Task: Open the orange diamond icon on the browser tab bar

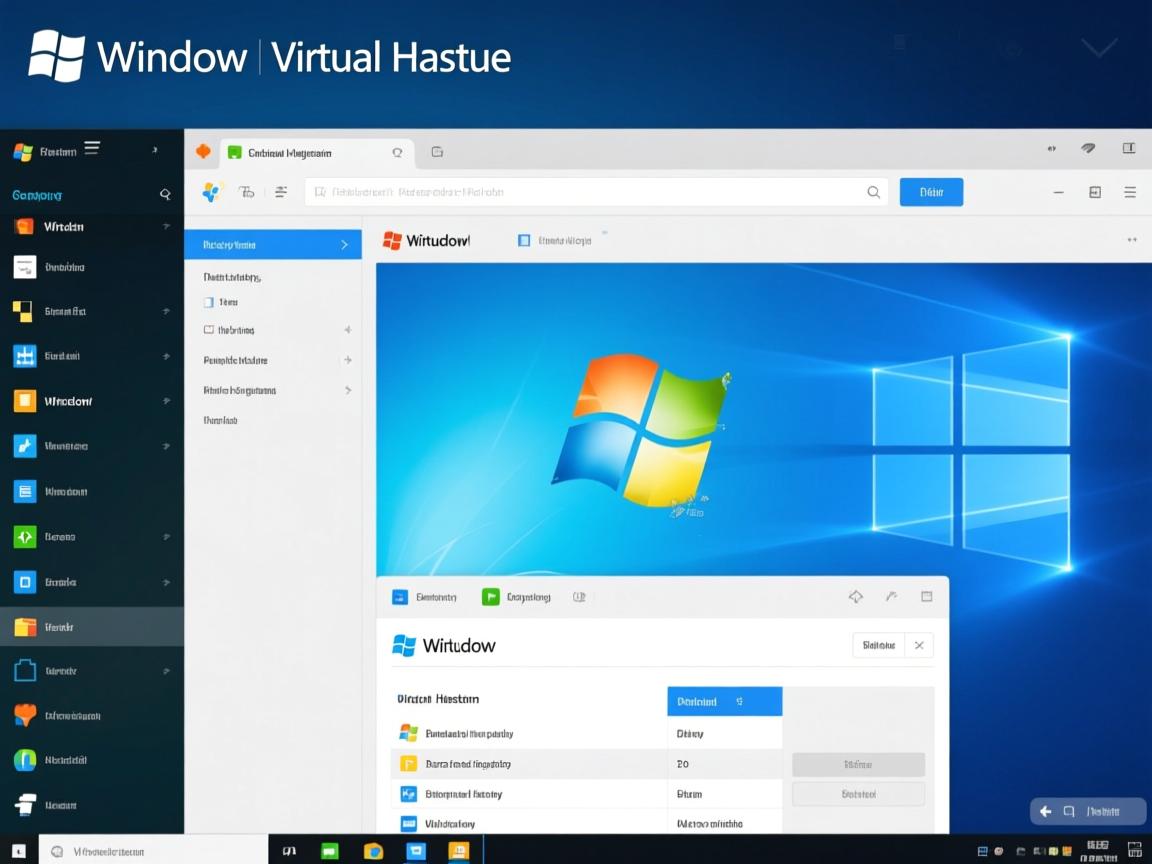Action: click(x=201, y=151)
